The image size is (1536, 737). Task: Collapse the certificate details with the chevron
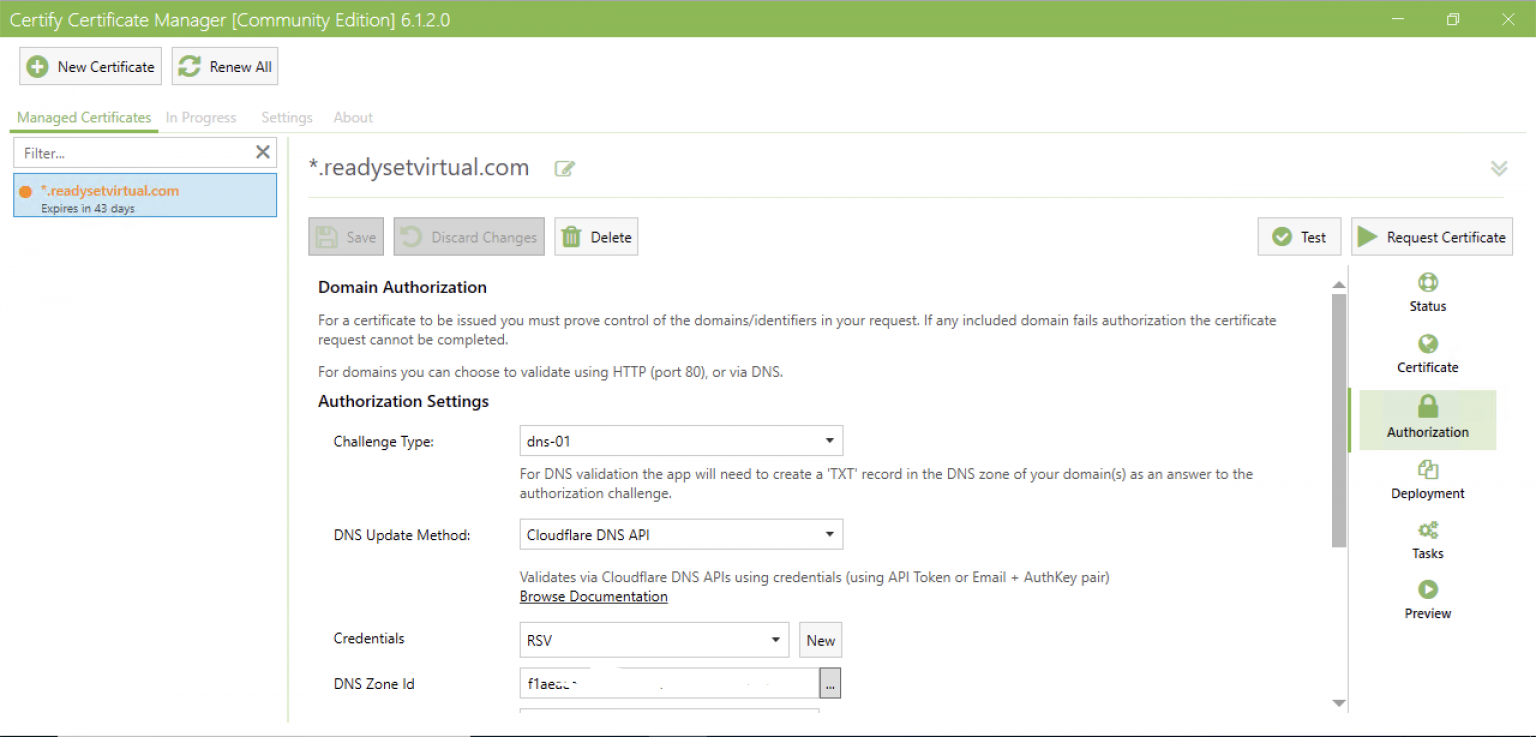1499,167
